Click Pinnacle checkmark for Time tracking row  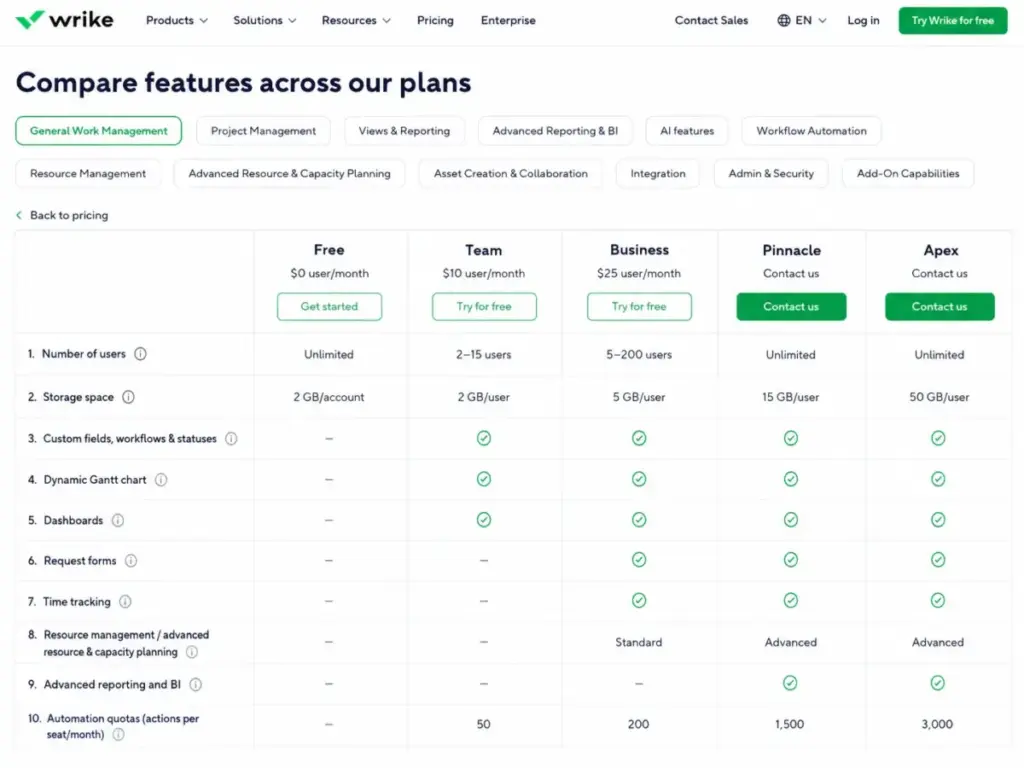(x=790, y=600)
